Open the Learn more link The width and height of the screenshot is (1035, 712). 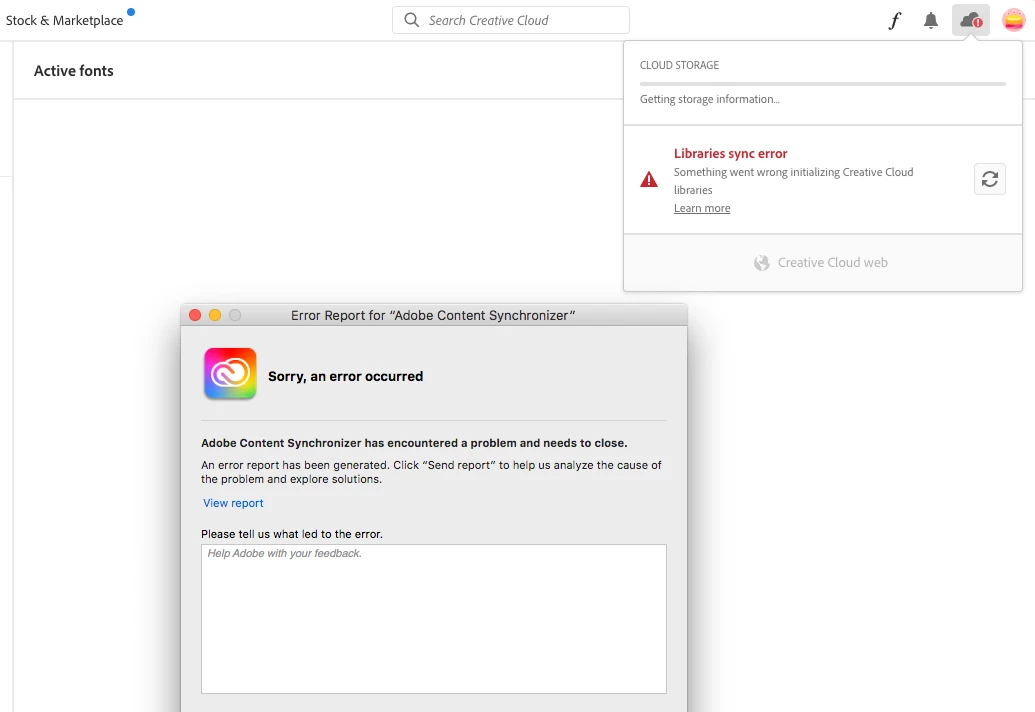[702, 208]
